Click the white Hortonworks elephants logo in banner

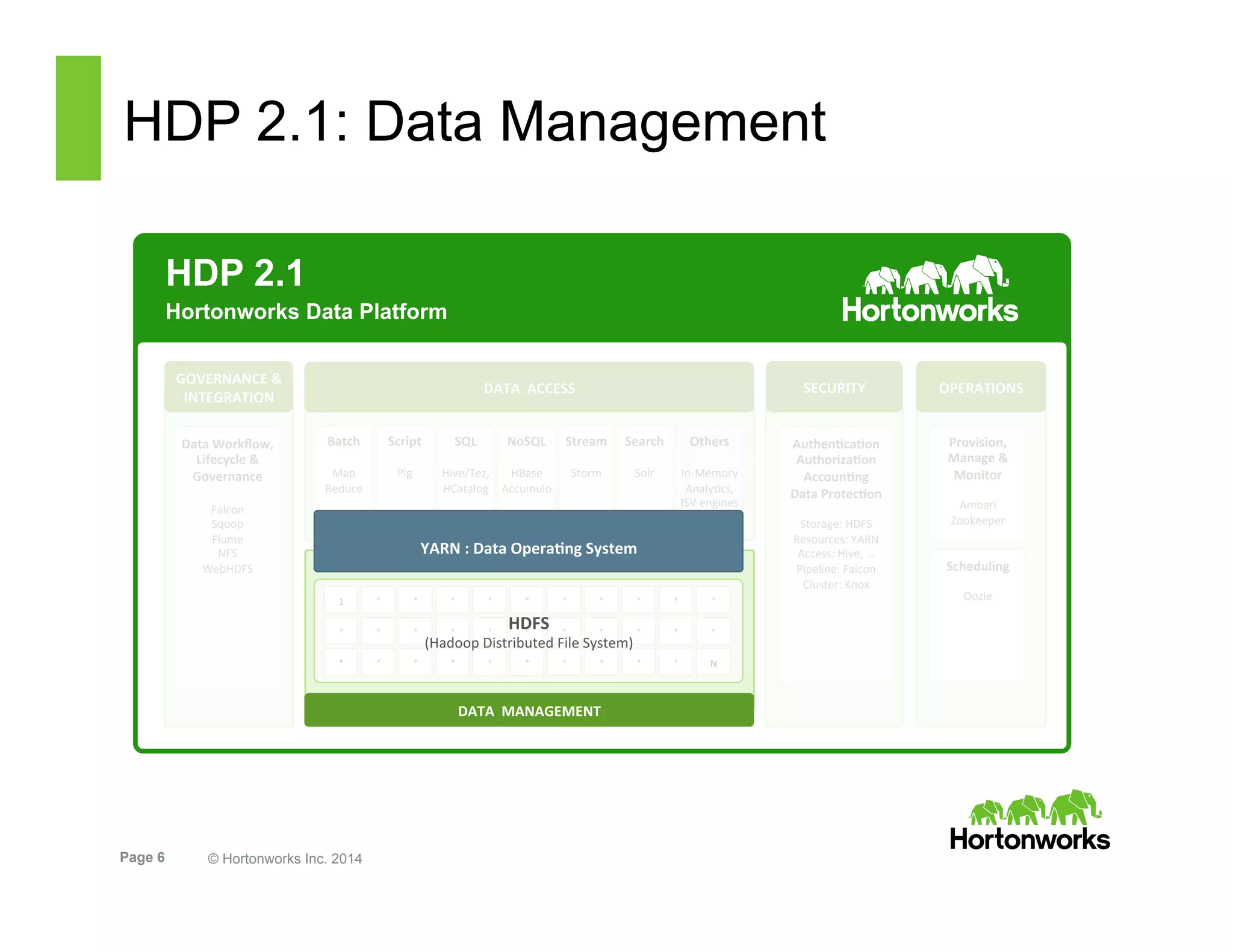point(930,289)
